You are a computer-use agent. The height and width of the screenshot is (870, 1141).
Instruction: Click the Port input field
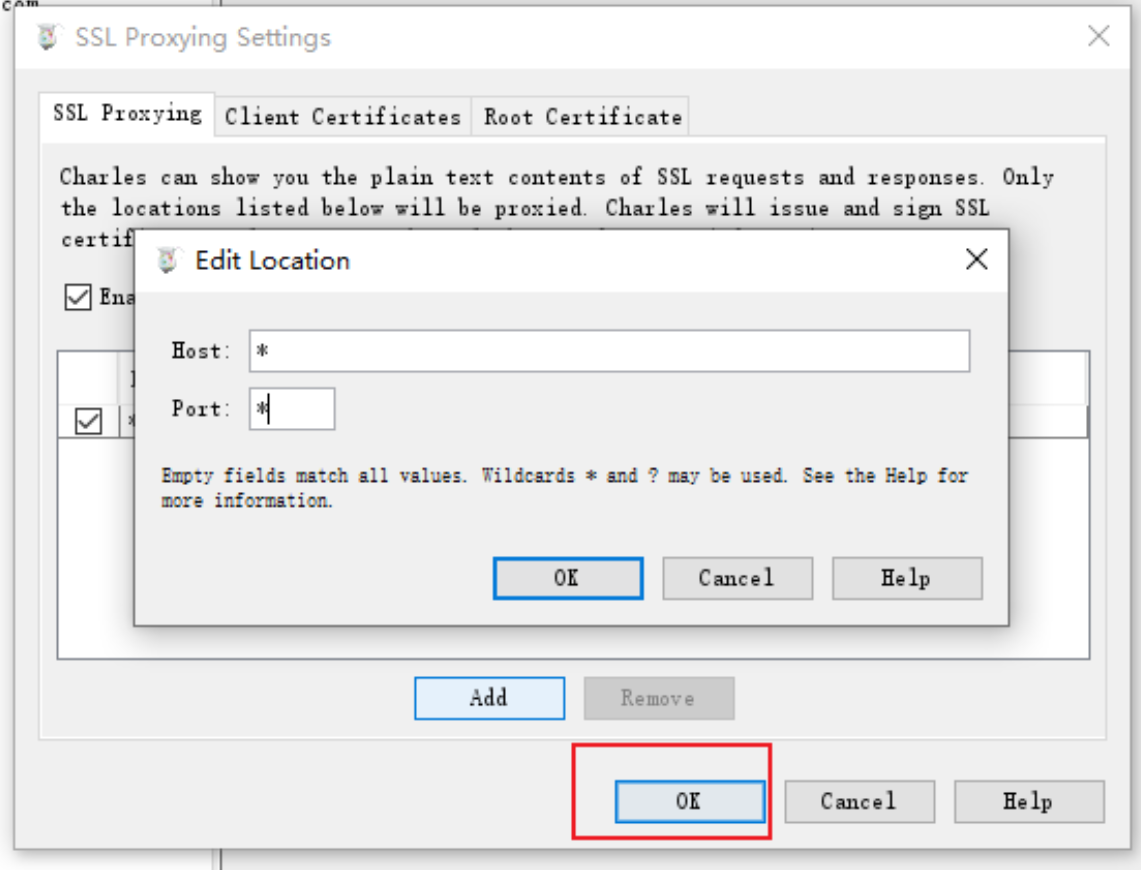pos(292,409)
